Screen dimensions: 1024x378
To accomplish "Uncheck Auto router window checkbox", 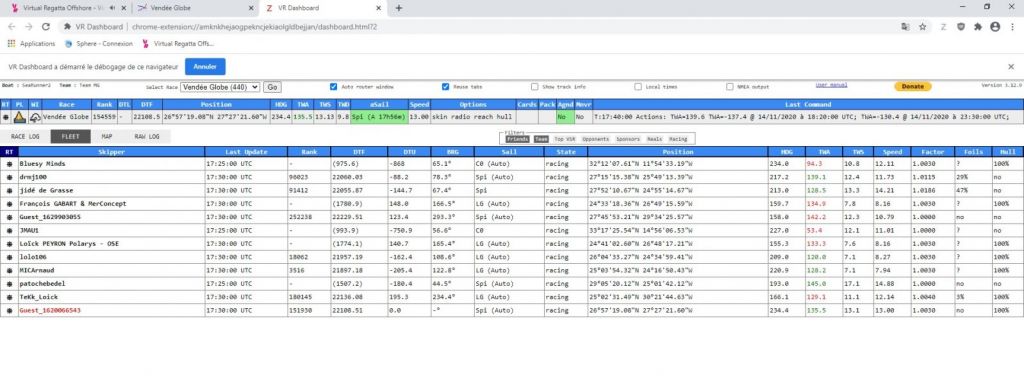I will tap(334, 86).
